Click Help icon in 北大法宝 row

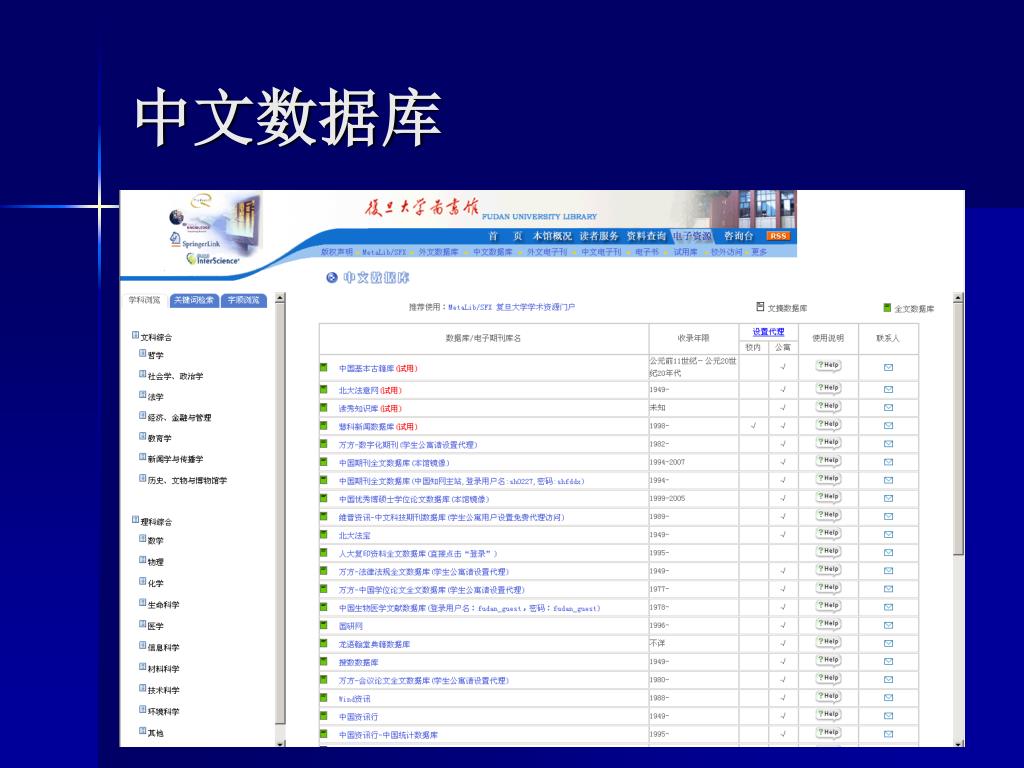[x=828, y=534]
